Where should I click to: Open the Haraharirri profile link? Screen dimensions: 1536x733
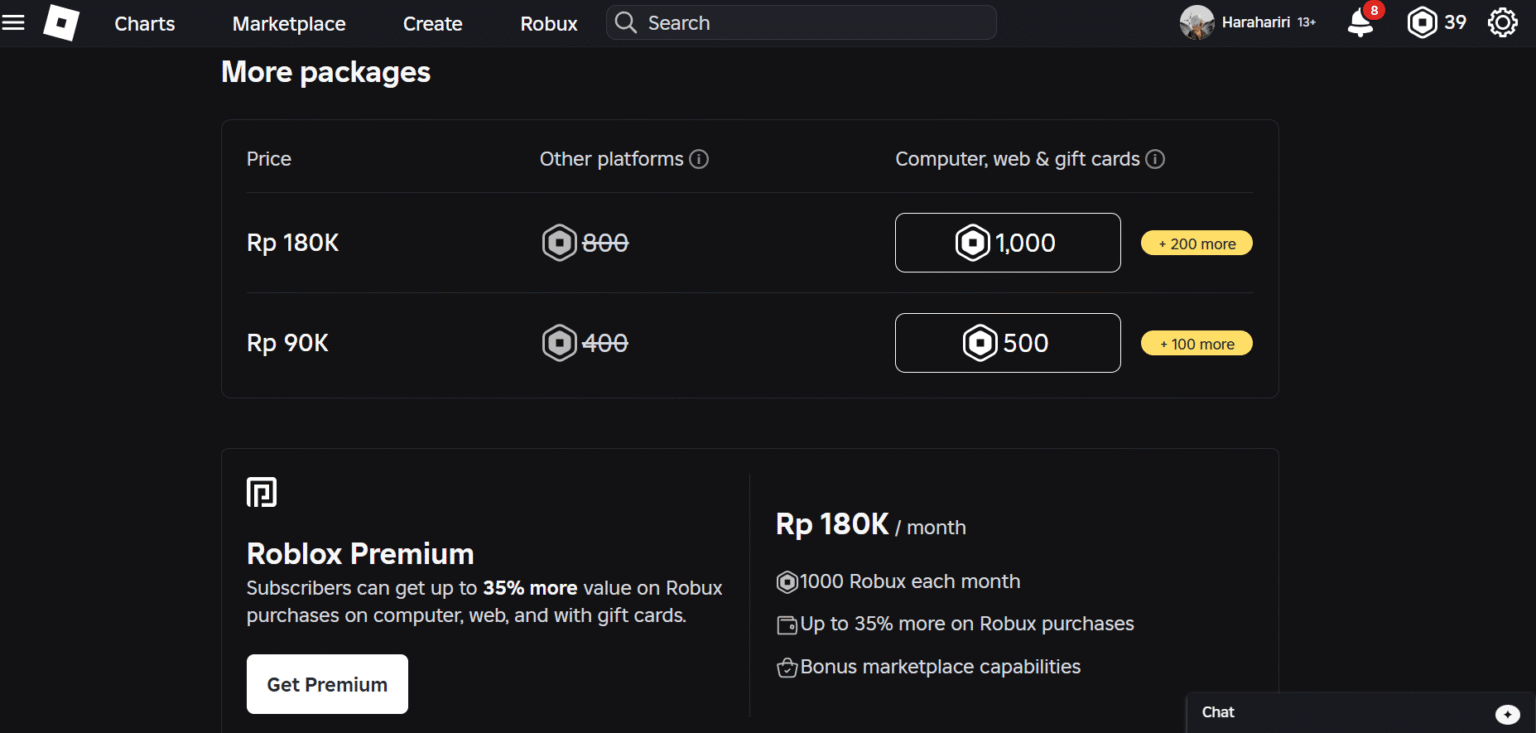pyautogui.click(x=1257, y=22)
